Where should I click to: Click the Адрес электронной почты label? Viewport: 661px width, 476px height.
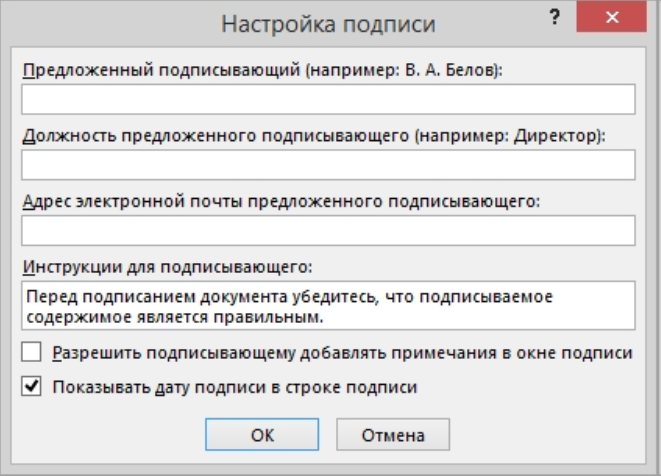click(x=280, y=201)
